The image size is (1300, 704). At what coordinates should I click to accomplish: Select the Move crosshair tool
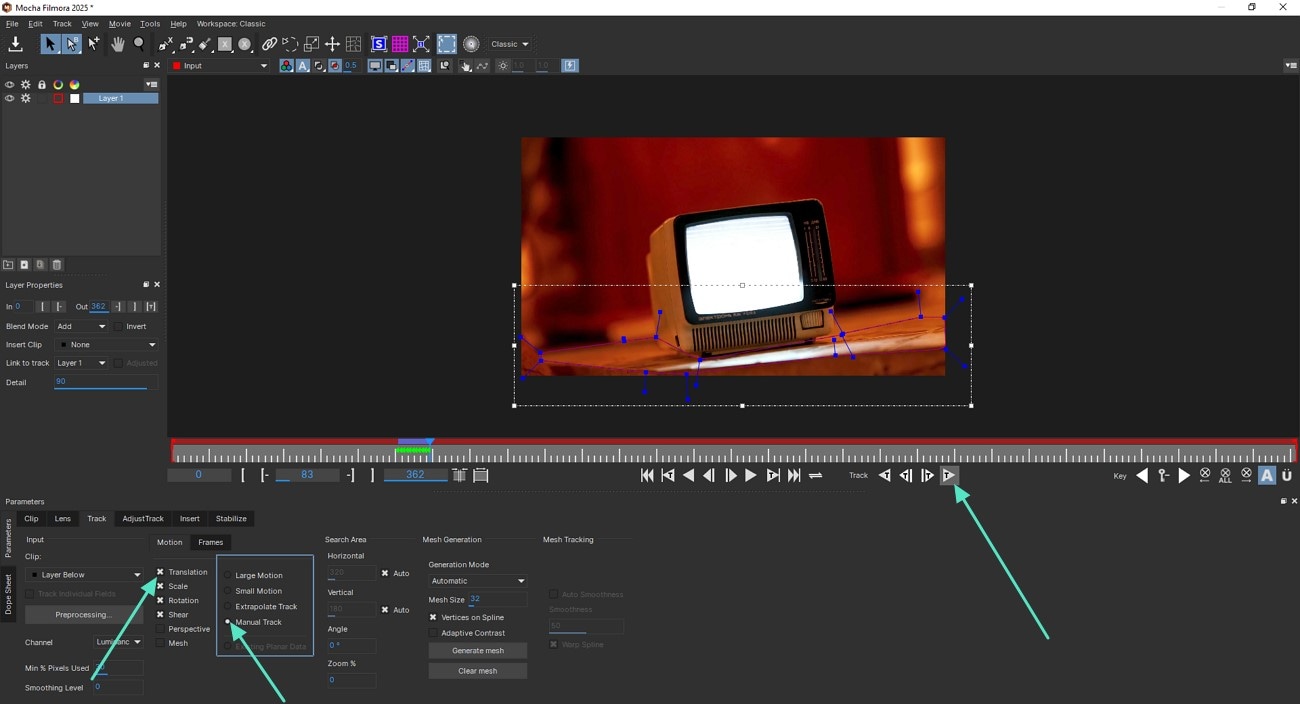[332, 44]
